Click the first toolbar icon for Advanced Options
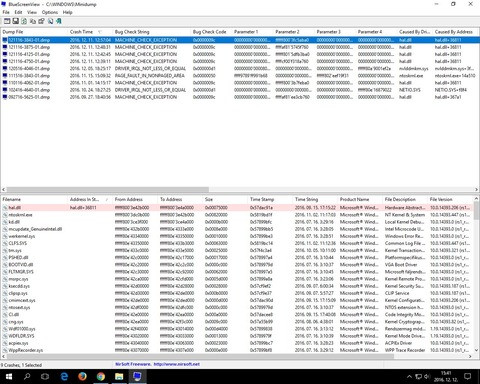 [x=7, y=21]
